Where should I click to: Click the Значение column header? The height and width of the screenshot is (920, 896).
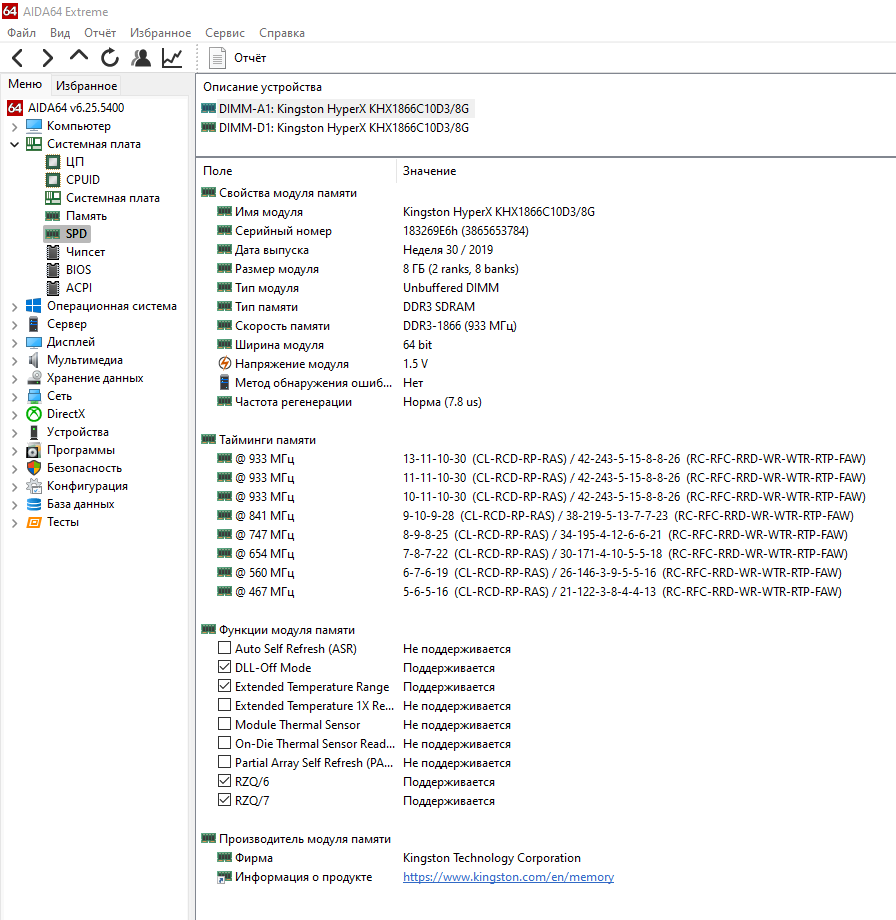(x=430, y=171)
